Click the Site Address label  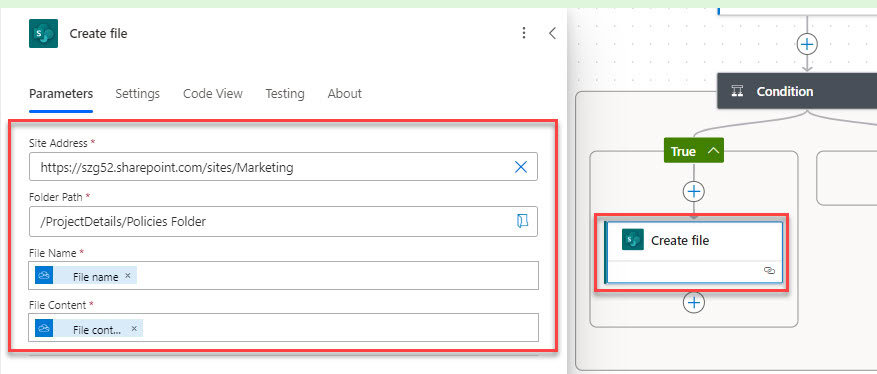(x=58, y=143)
